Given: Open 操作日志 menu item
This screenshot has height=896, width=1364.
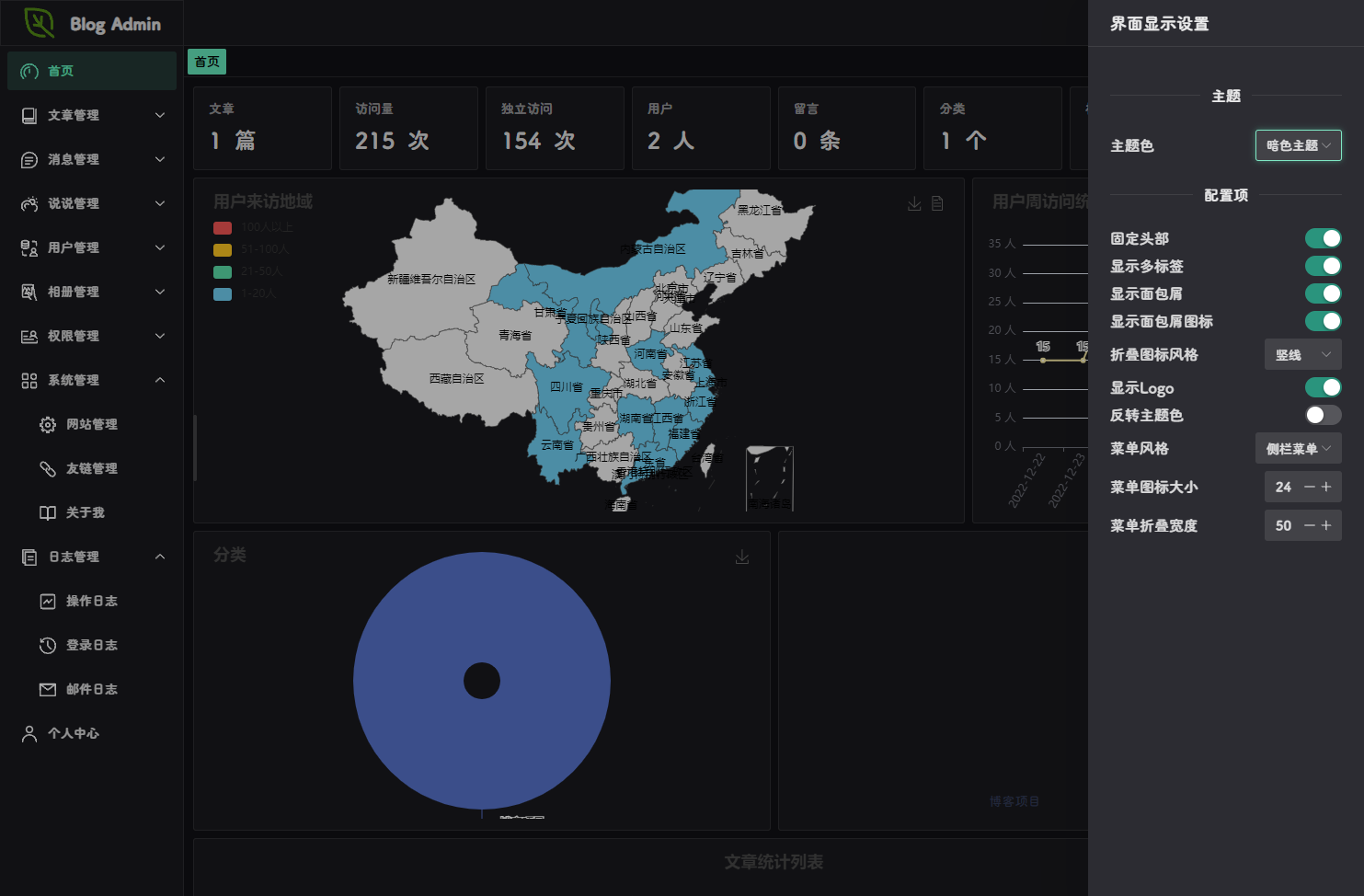Looking at the screenshot, I should [x=92, y=601].
